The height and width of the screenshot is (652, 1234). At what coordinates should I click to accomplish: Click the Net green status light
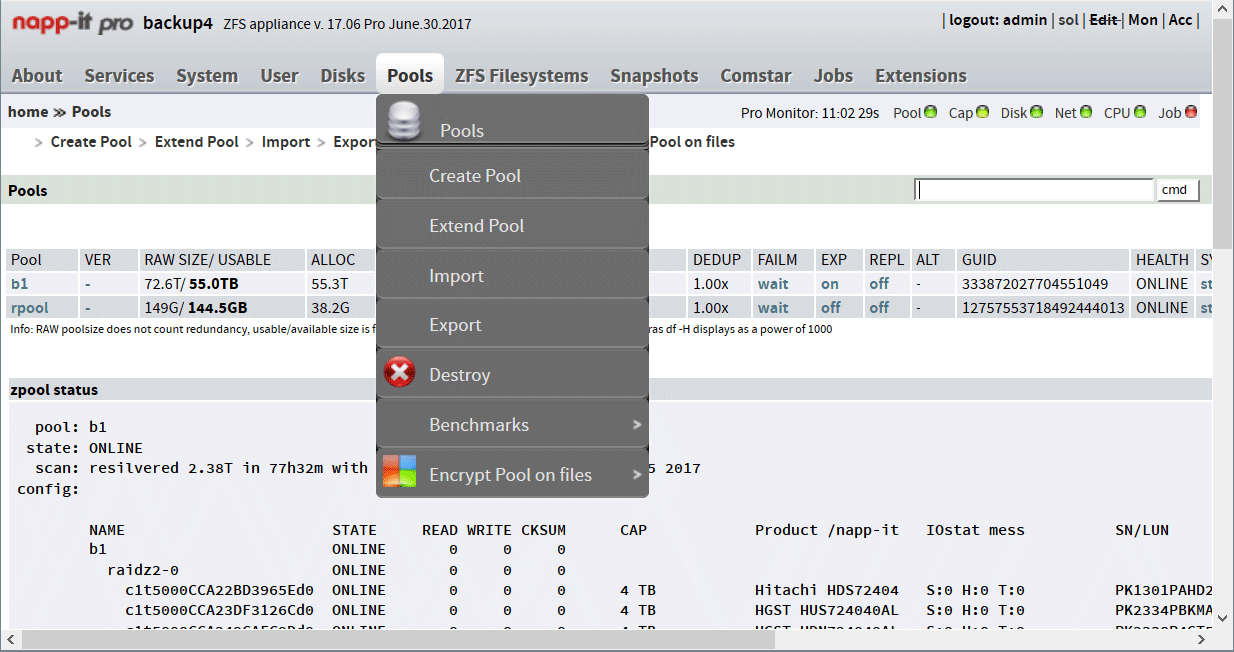pyautogui.click(x=1087, y=113)
